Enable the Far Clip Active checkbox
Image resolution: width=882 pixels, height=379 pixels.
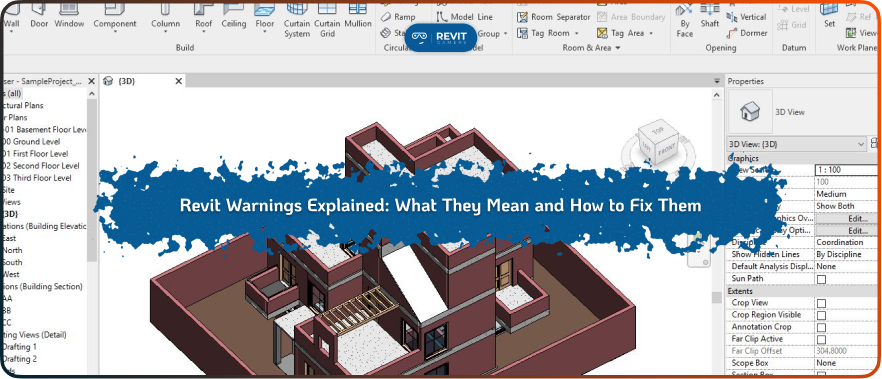821,340
